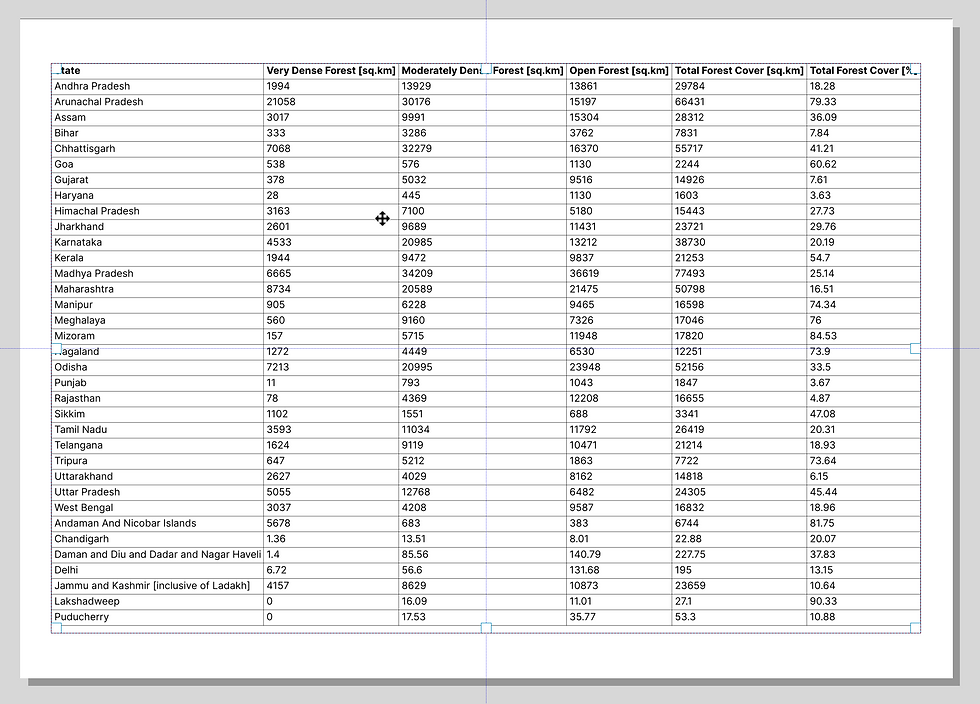Image resolution: width=980 pixels, height=704 pixels.
Task: Click percentage 84.53 in Mizoram row
Action: (823, 336)
